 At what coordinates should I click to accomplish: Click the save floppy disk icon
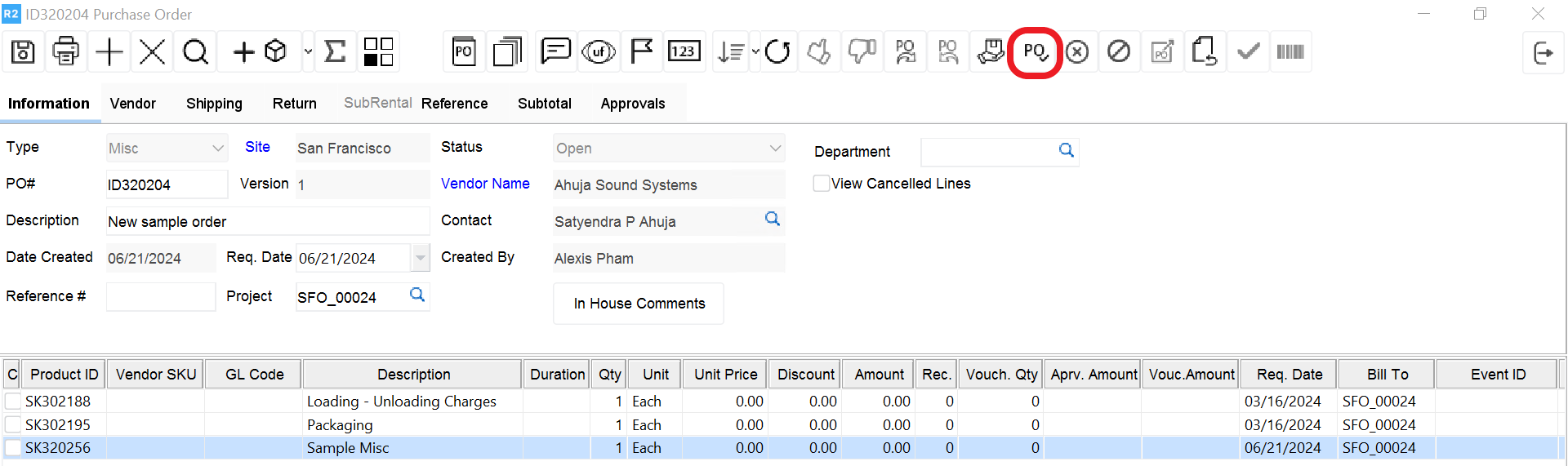(x=23, y=52)
